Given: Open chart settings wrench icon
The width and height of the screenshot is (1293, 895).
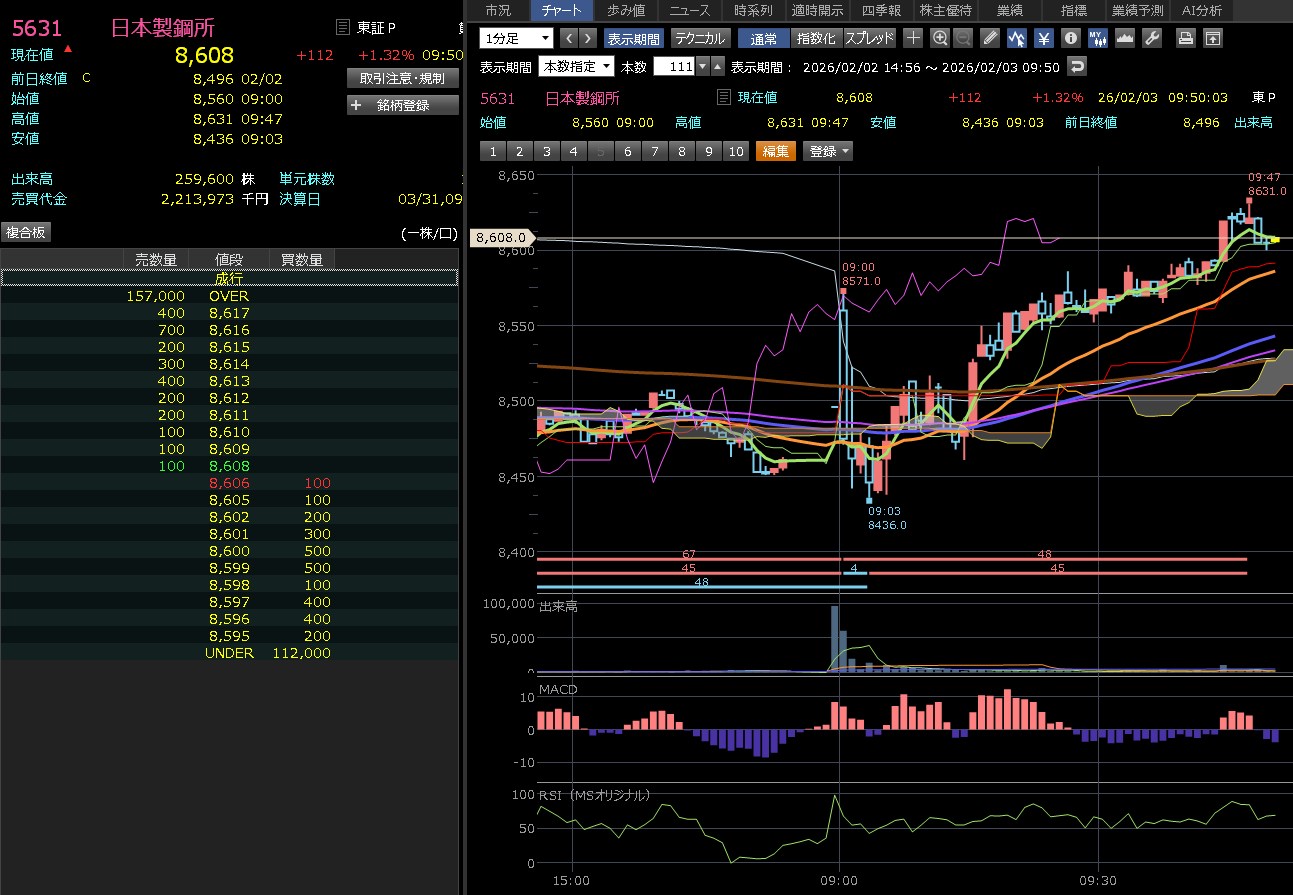Looking at the screenshot, I should click(1151, 39).
